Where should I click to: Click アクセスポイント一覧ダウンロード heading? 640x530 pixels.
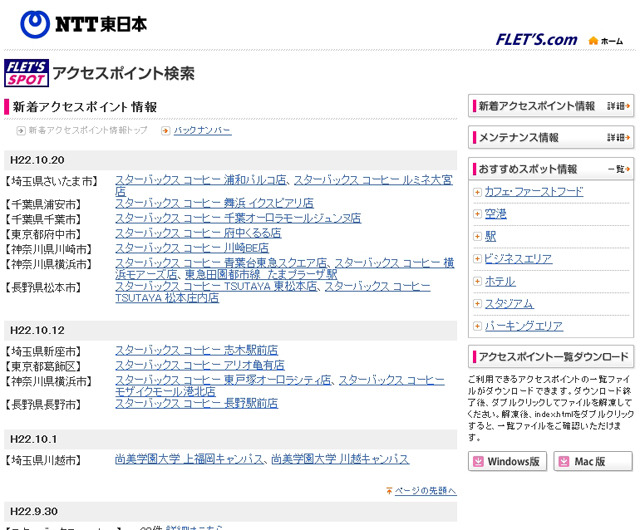coord(553,357)
